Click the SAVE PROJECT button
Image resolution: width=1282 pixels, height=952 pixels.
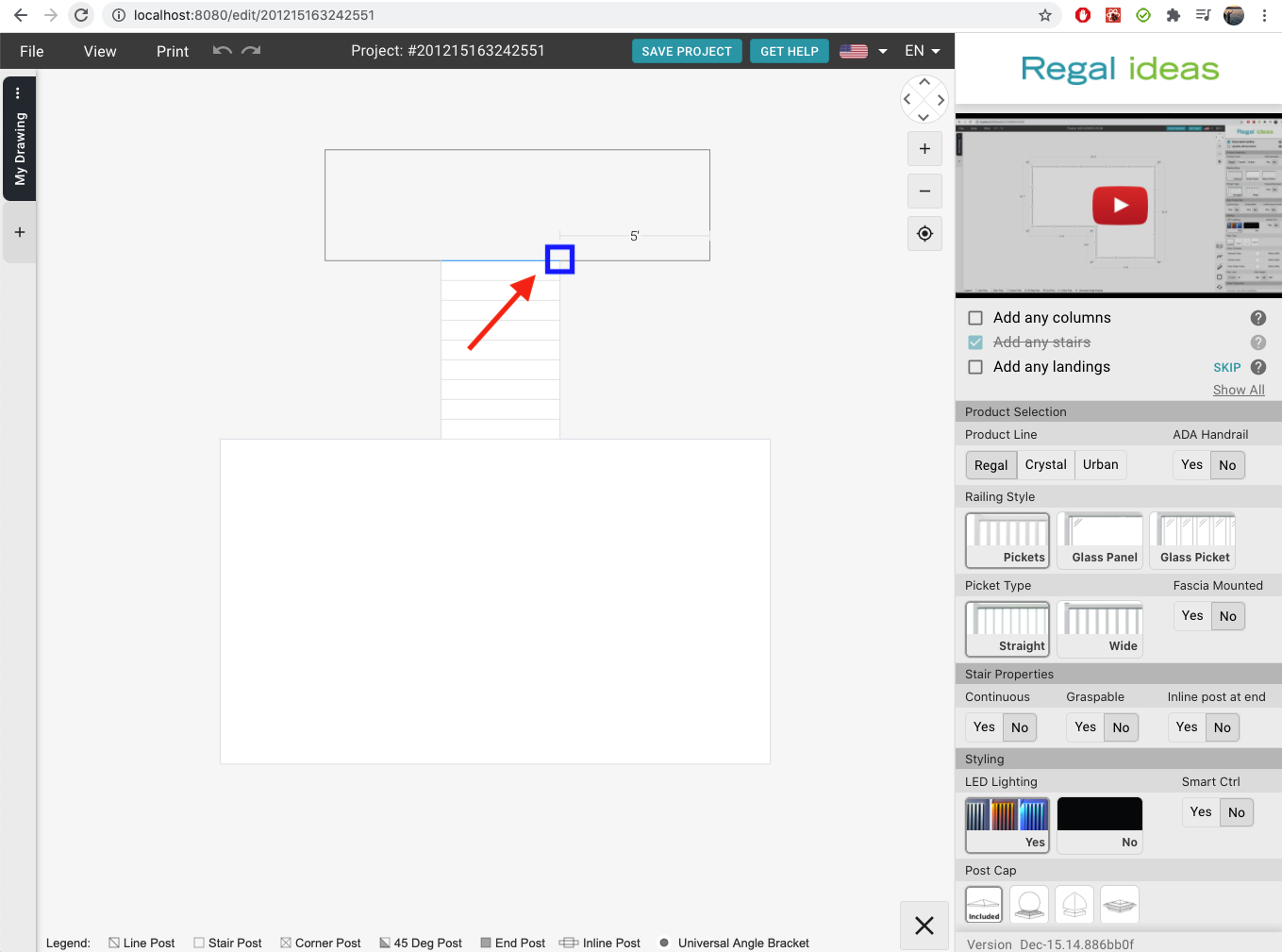[686, 51]
